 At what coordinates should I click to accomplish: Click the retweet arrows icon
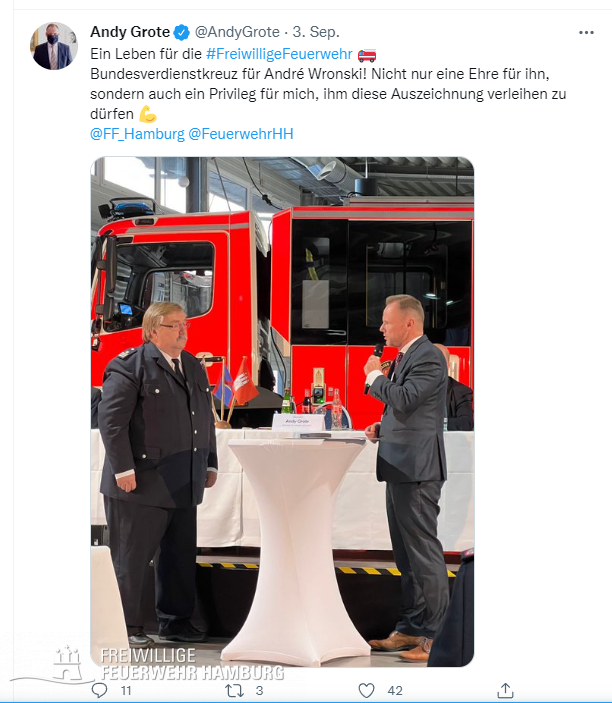coord(234,690)
